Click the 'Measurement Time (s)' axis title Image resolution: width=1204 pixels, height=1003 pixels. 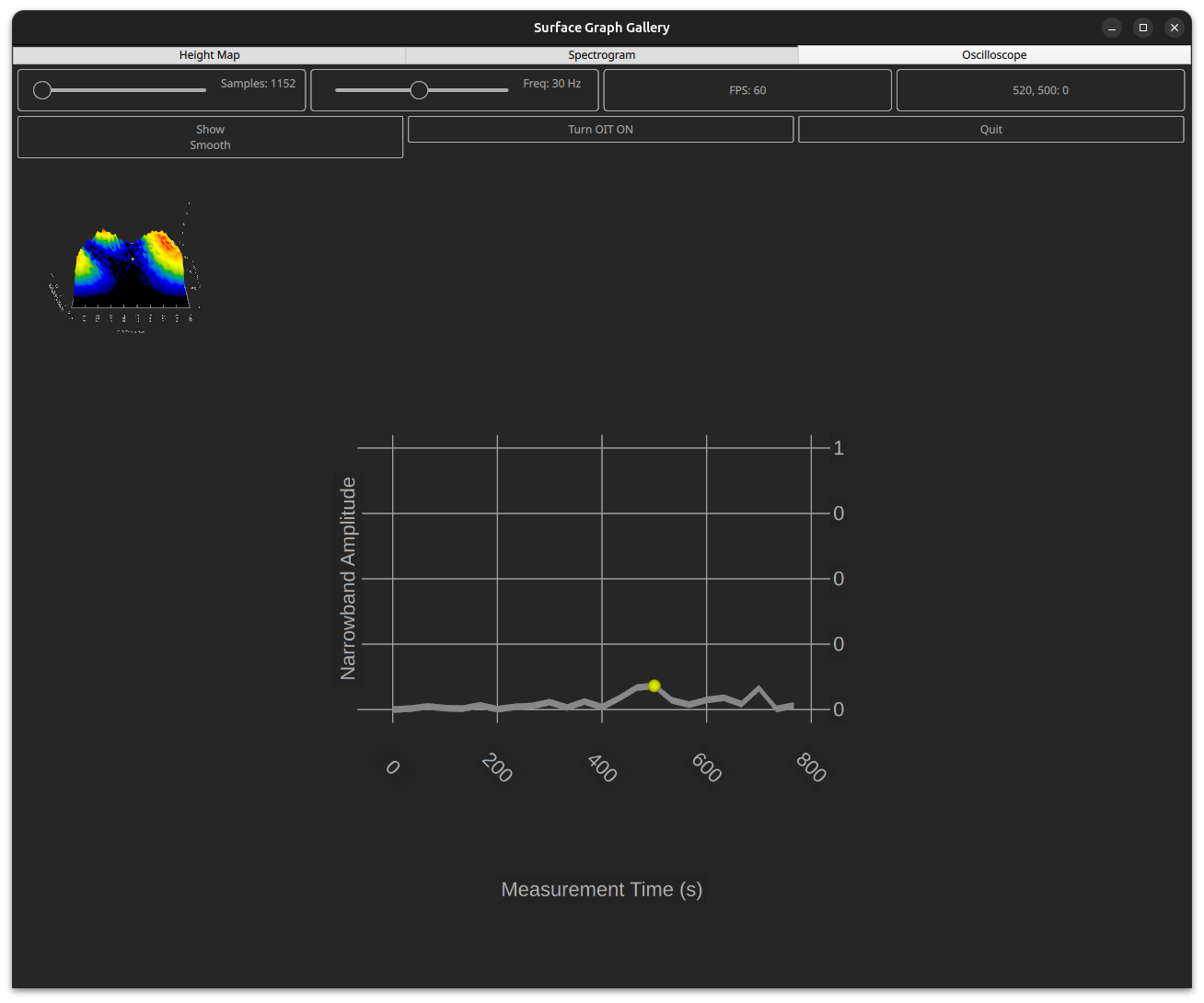pos(601,890)
